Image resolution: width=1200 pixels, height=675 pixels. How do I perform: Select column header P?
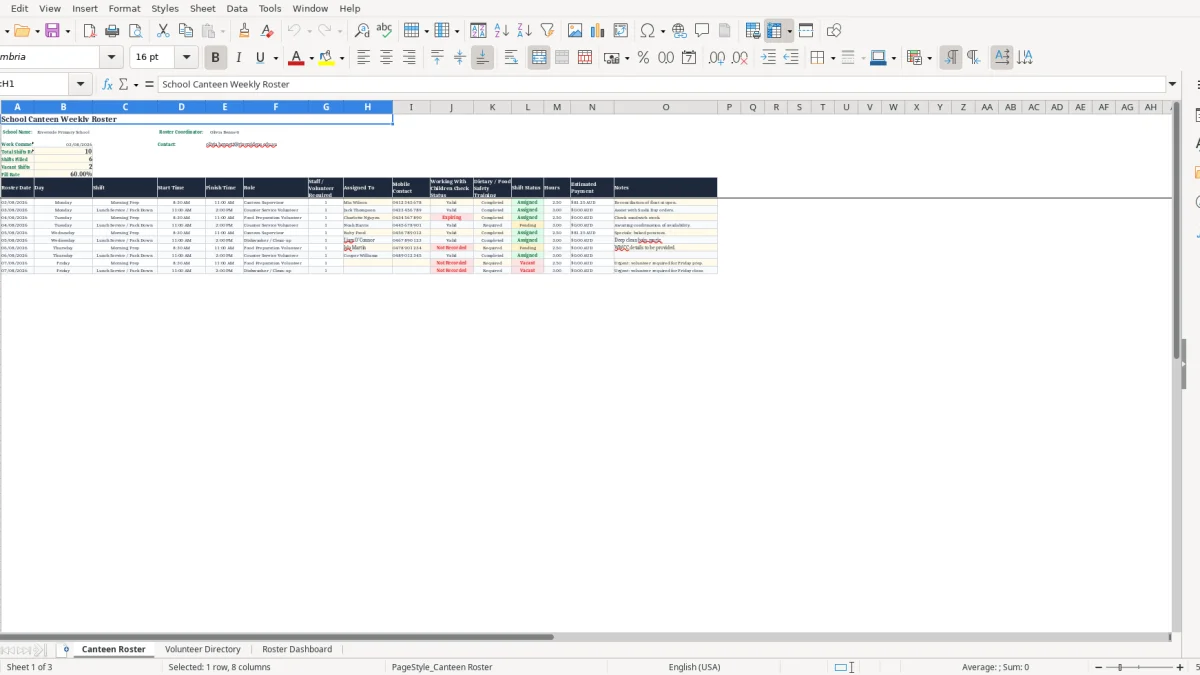[730, 107]
